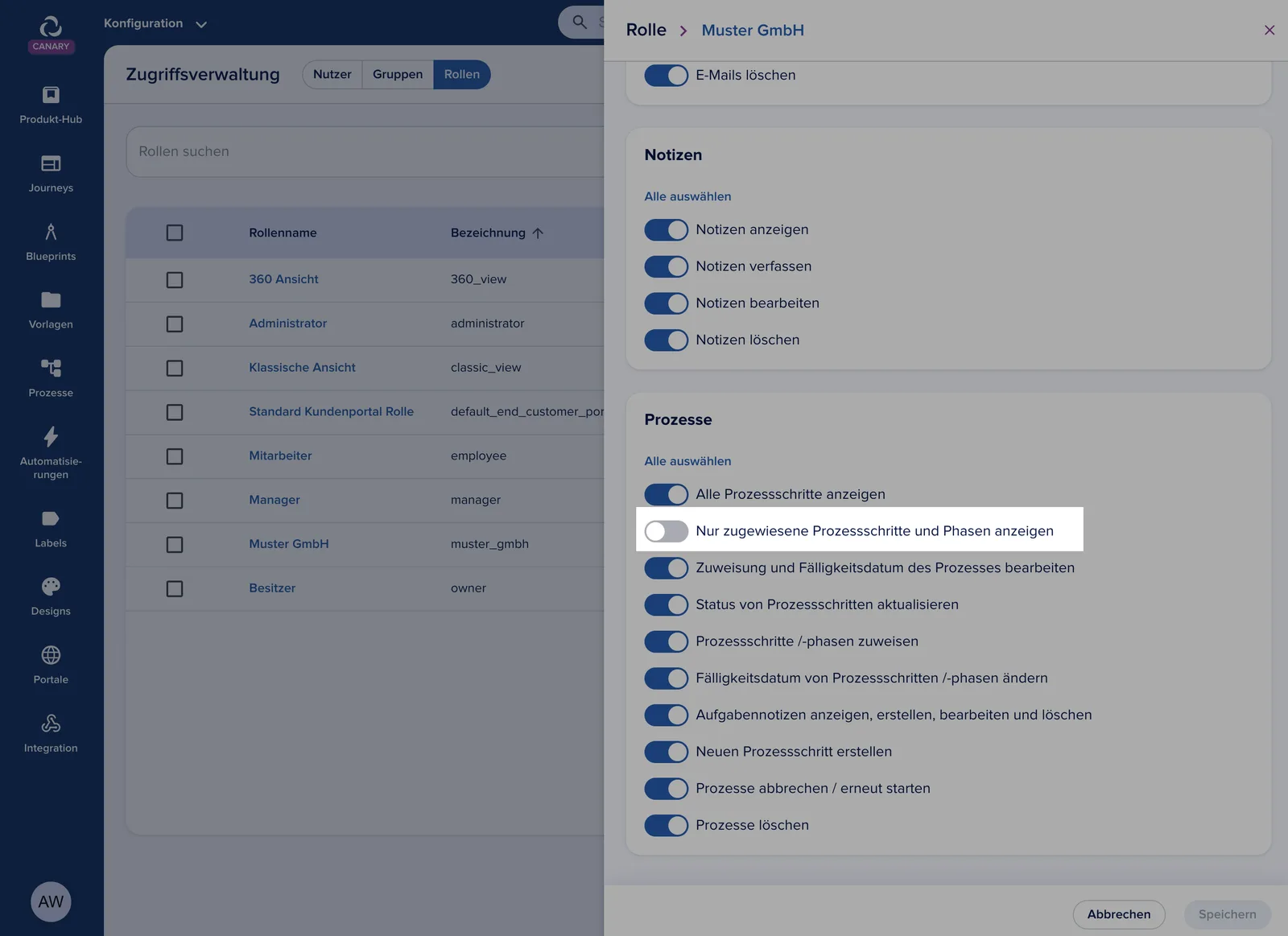The height and width of the screenshot is (936, 1288).
Task: Open Automatisierungen lightning icon
Action: (51, 437)
